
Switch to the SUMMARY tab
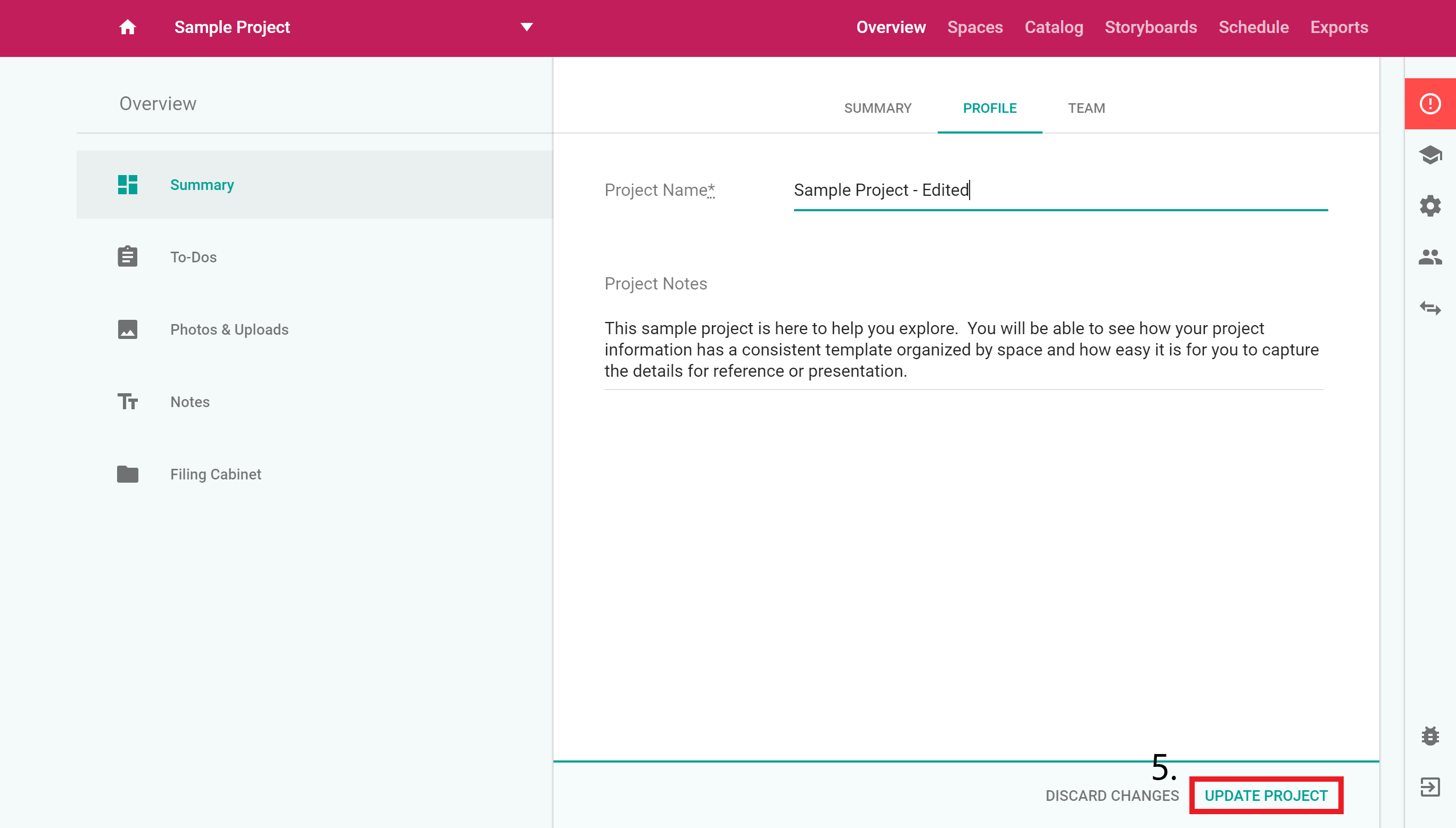click(877, 108)
